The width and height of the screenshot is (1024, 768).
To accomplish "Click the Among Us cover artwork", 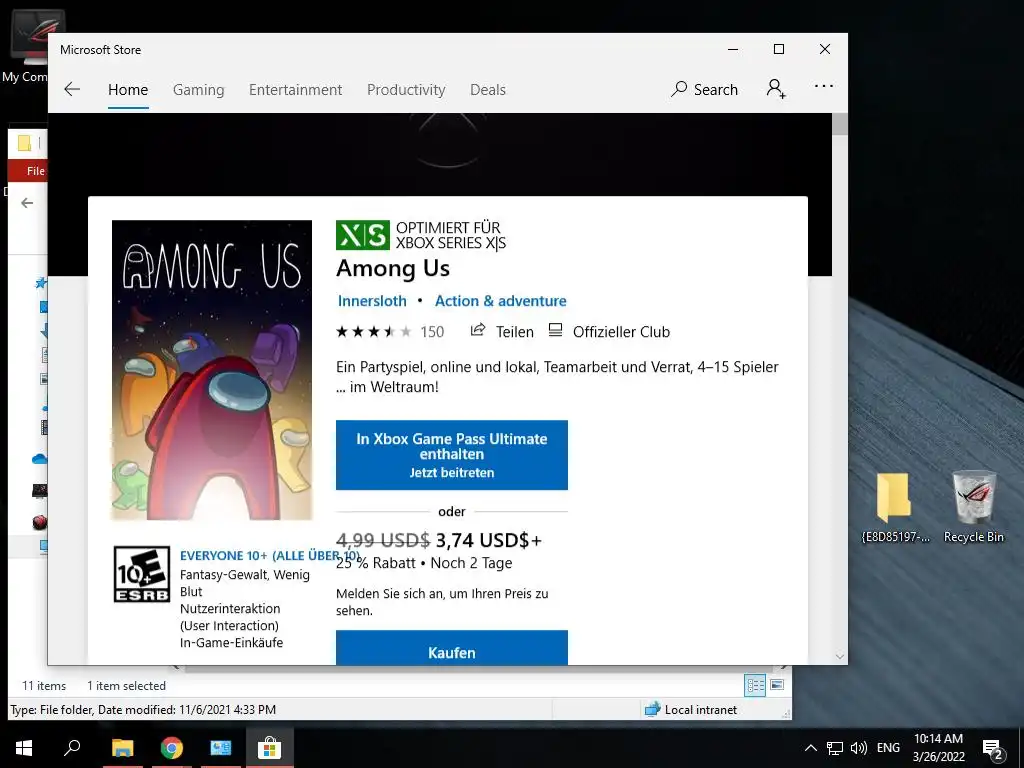I will tap(212, 370).
